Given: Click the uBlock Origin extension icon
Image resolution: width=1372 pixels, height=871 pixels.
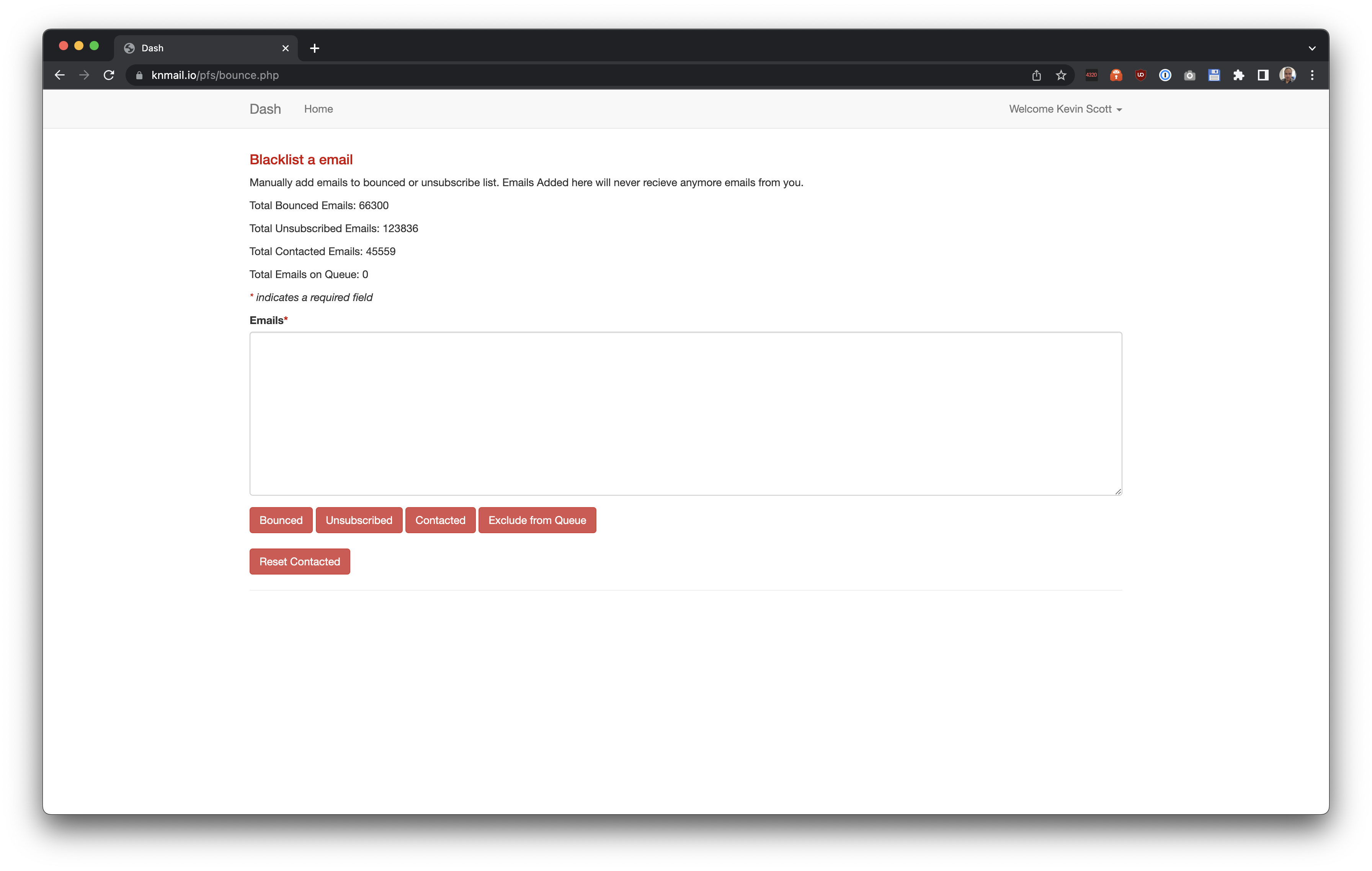Looking at the screenshot, I should pyautogui.click(x=1140, y=75).
